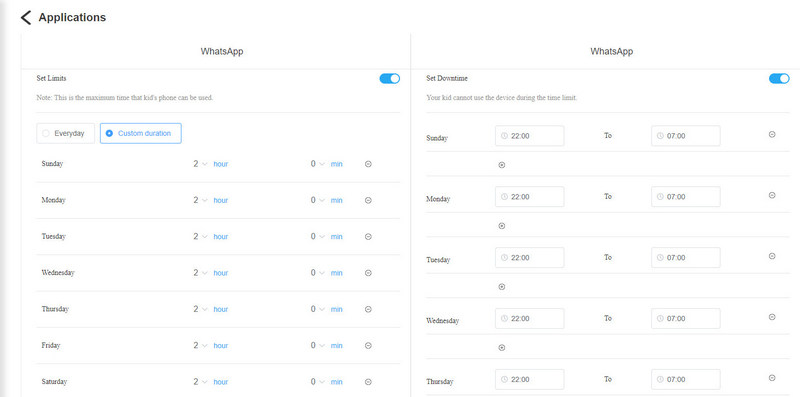Viewport: 800px width, 397px height.
Task: Open Sunday minutes dropdown
Action: pos(317,164)
